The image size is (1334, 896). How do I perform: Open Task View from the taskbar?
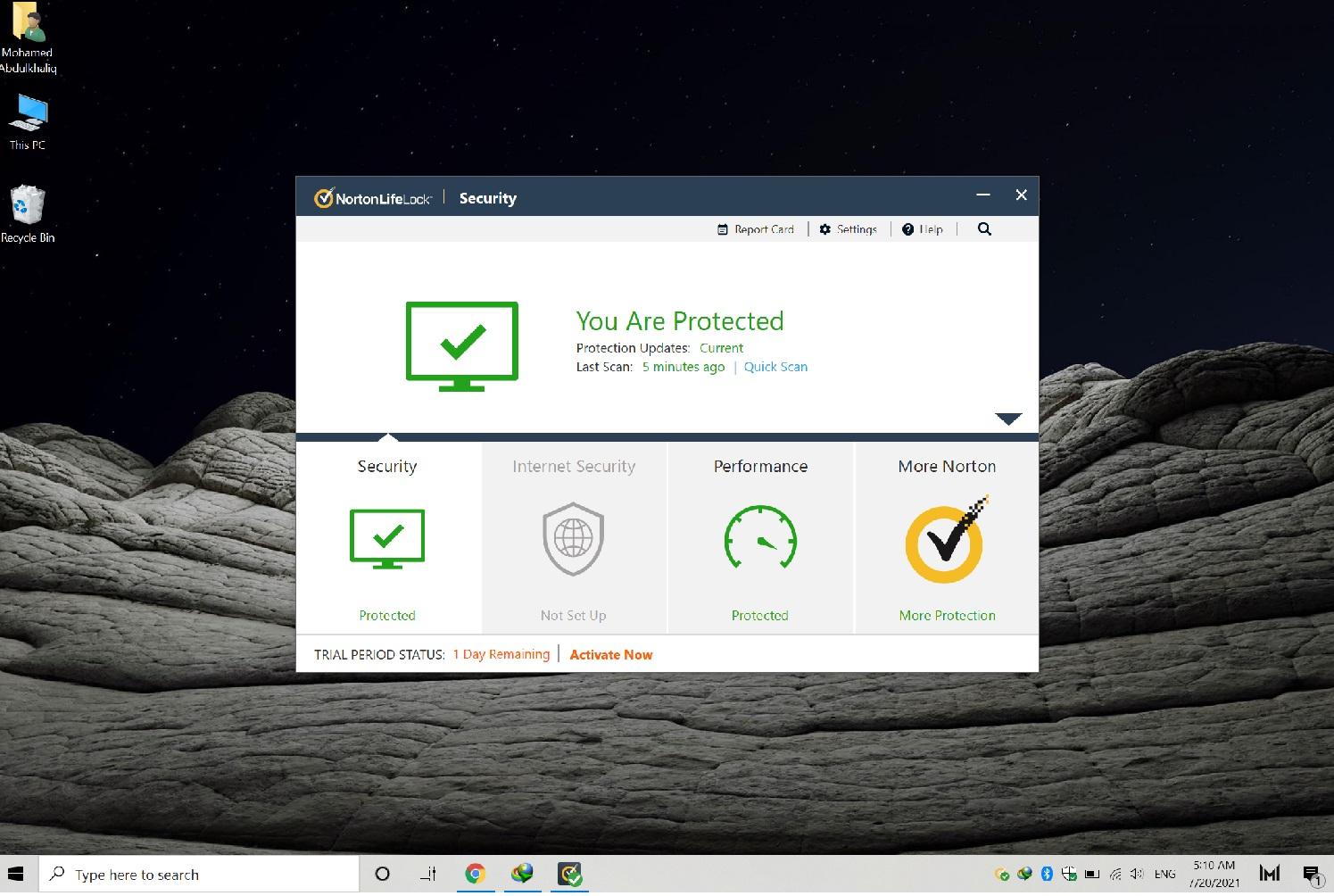click(429, 875)
